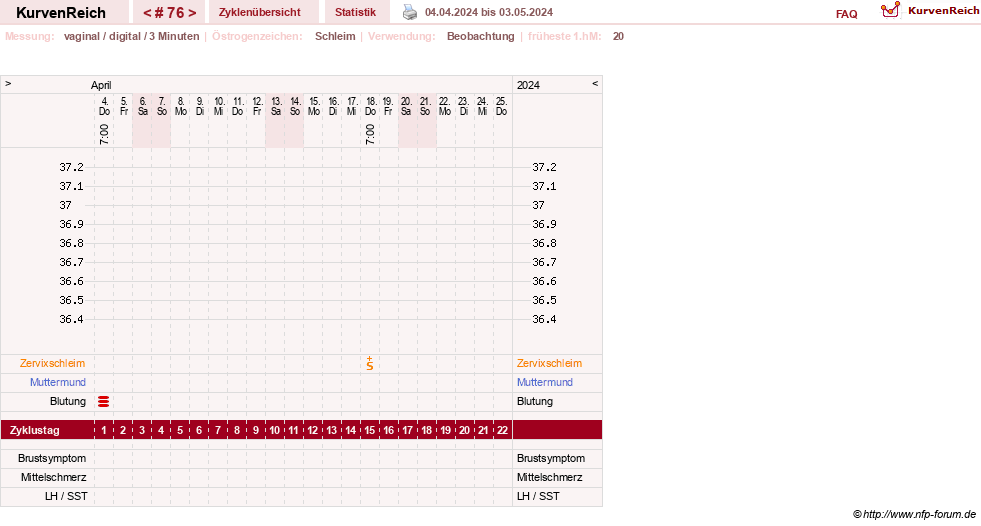This screenshot has width=981, height=526.
Task: Click the Zyklustag row label
Action: pyautogui.click(x=34, y=430)
